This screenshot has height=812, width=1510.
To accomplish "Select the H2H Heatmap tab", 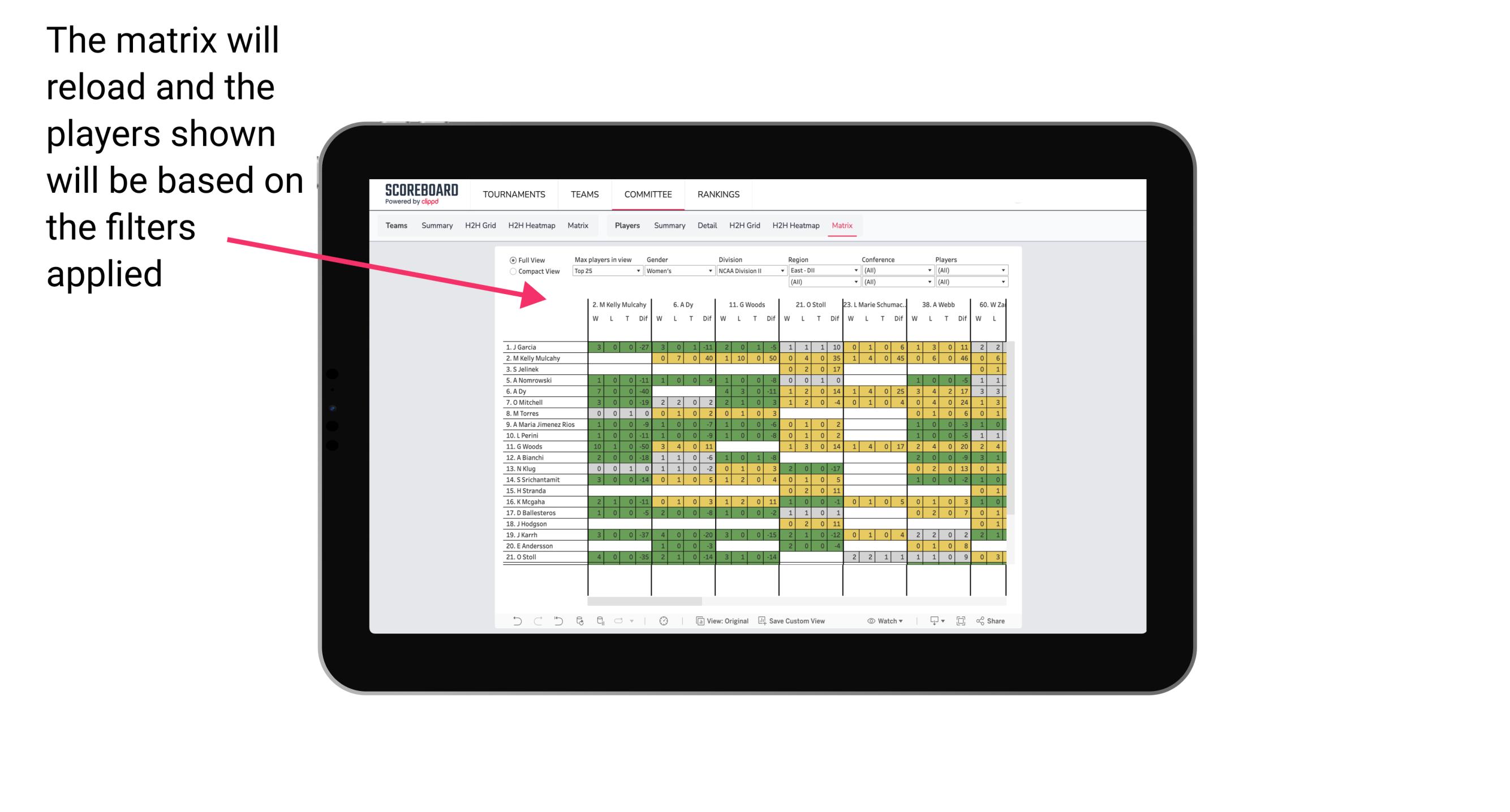I will [x=821, y=225].
